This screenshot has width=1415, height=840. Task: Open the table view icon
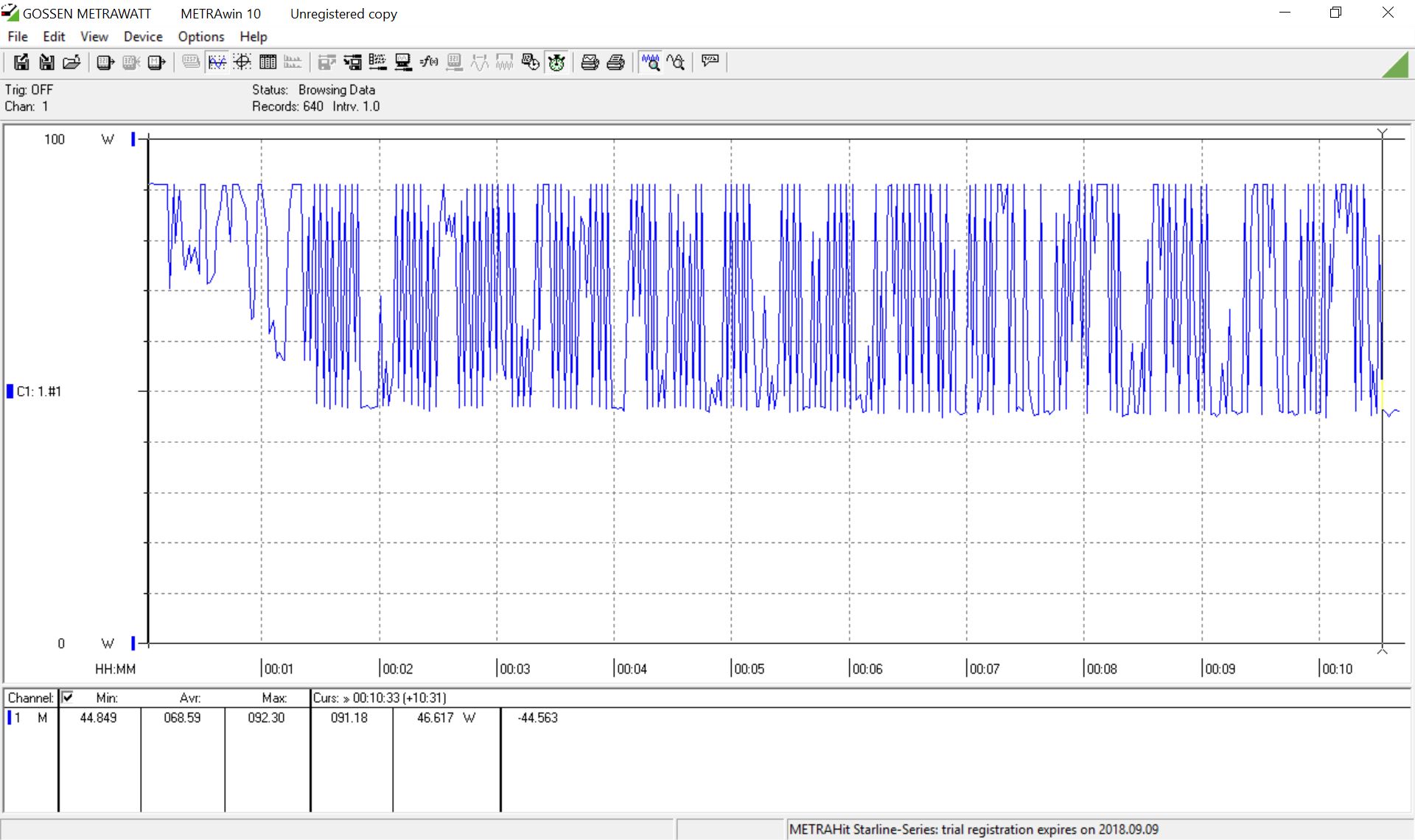[x=268, y=62]
